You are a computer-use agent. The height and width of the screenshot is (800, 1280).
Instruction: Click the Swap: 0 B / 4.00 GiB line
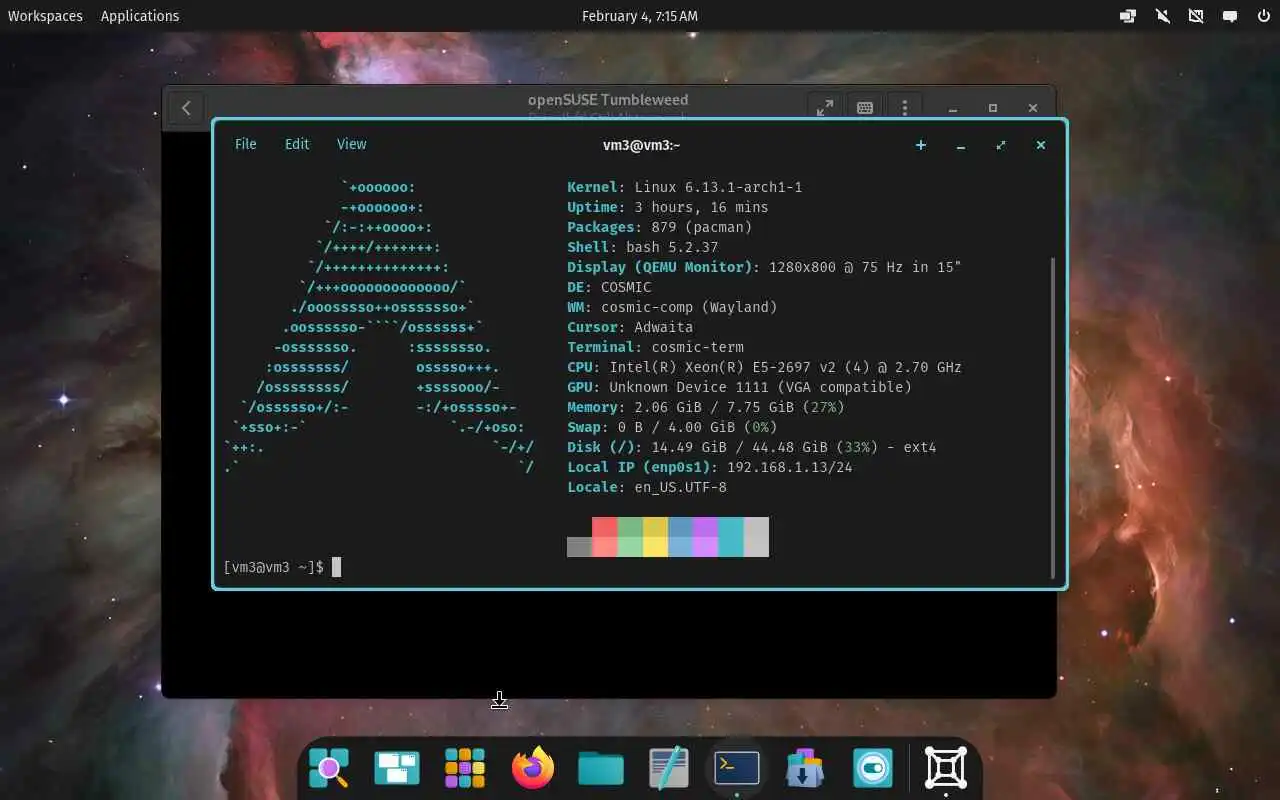672,427
